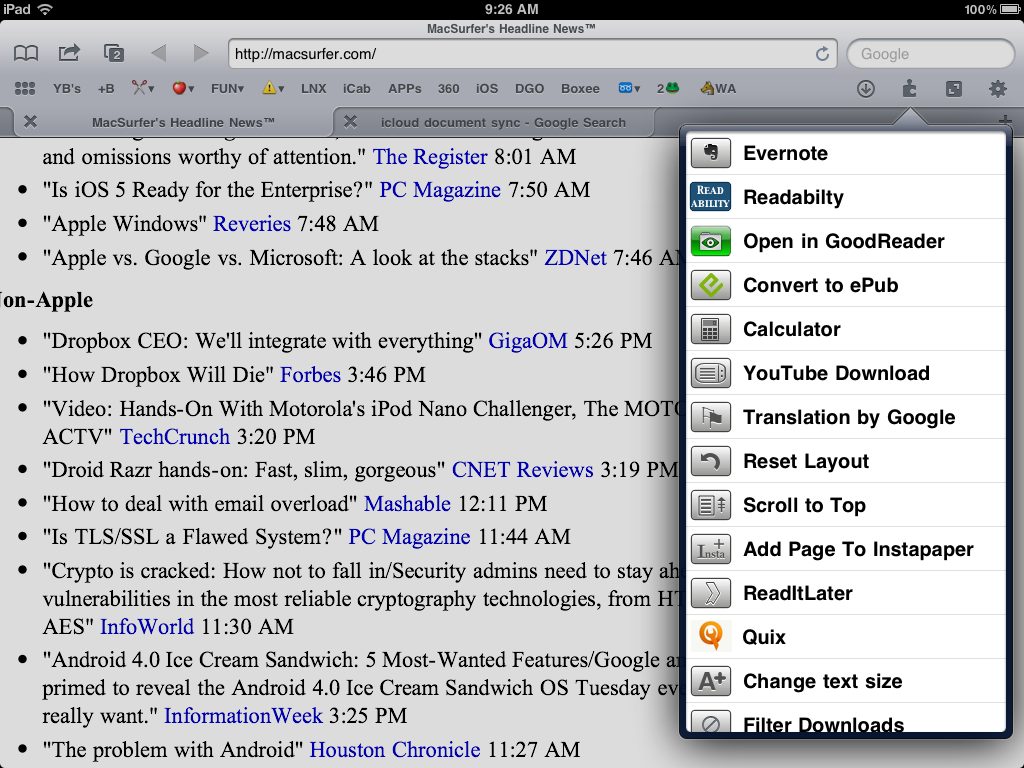Select Evernote from the module menu

846,153
